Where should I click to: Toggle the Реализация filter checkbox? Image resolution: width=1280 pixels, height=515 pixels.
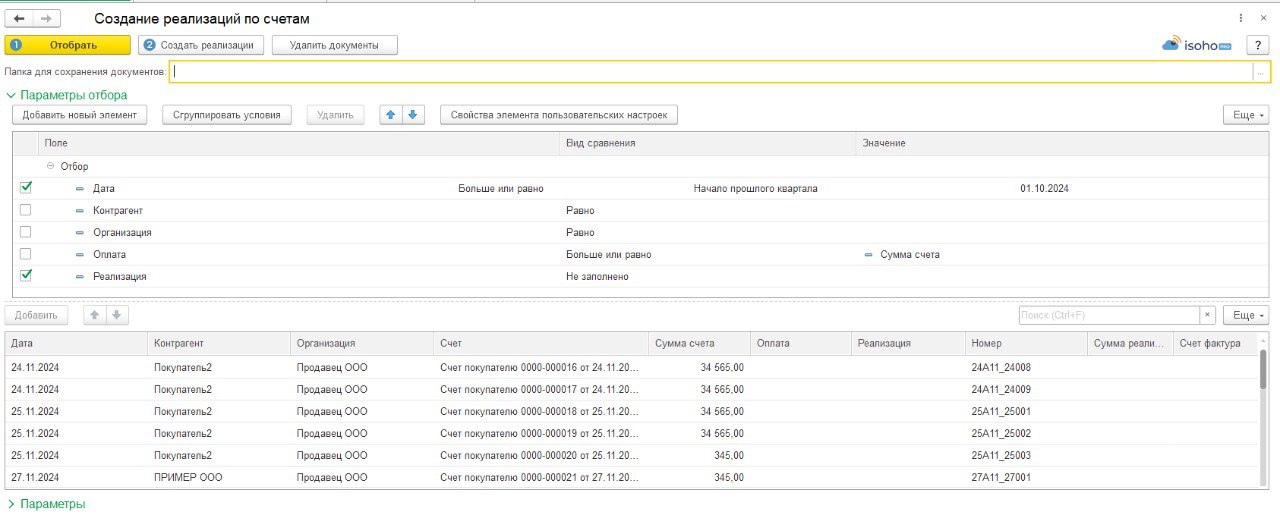pyautogui.click(x=26, y=276)
